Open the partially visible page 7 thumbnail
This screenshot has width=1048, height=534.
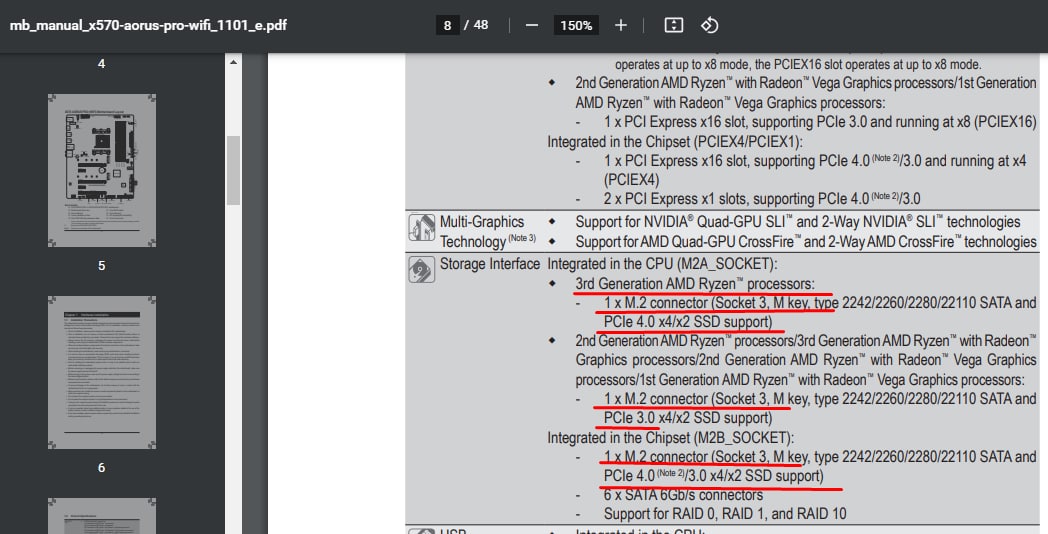[102, 516]
